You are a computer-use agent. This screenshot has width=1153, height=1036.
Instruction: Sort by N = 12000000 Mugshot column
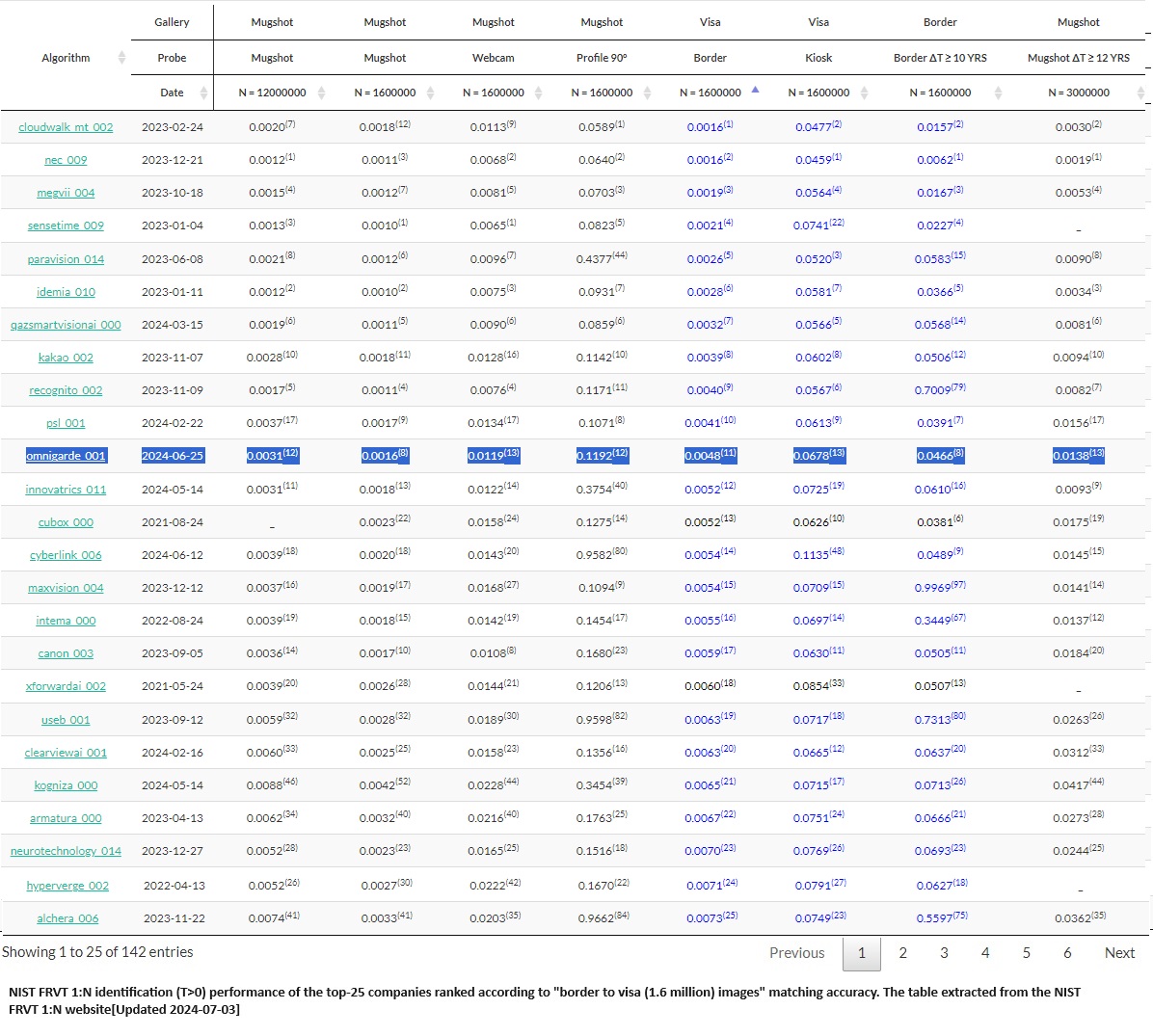[x=321, y=93]
